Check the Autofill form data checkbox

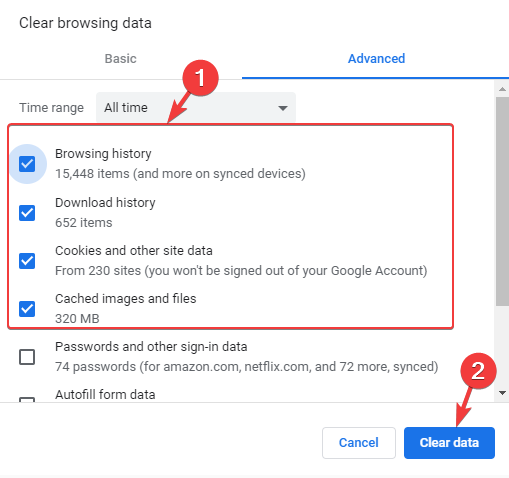(x=27, y=399)
